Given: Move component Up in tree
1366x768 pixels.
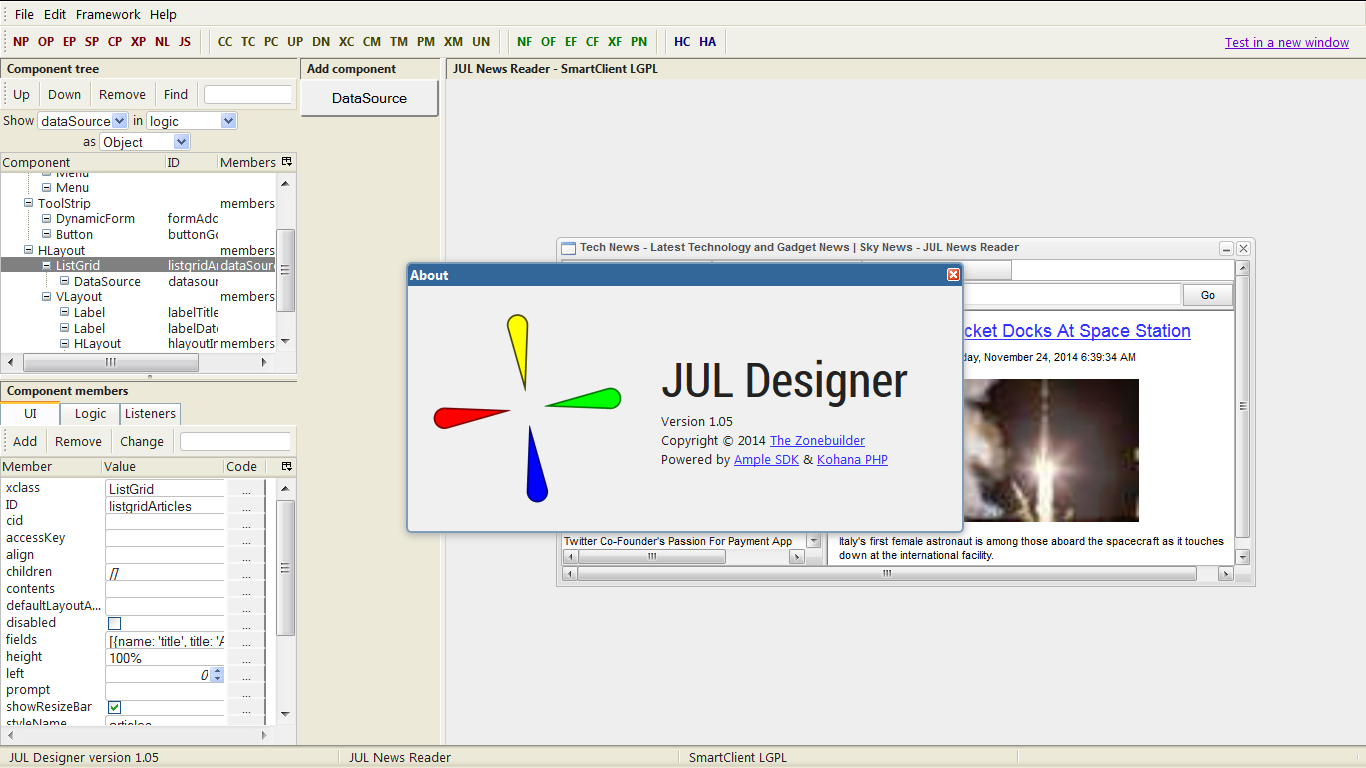Looking at the screenshot, I should pos(21,94).
